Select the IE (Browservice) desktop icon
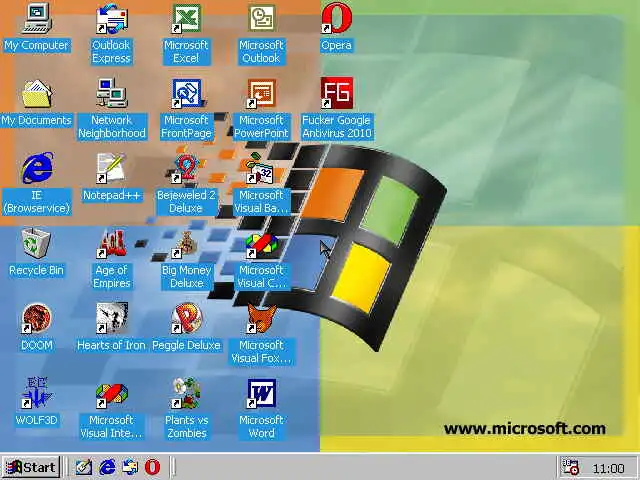 coord(37,168)
